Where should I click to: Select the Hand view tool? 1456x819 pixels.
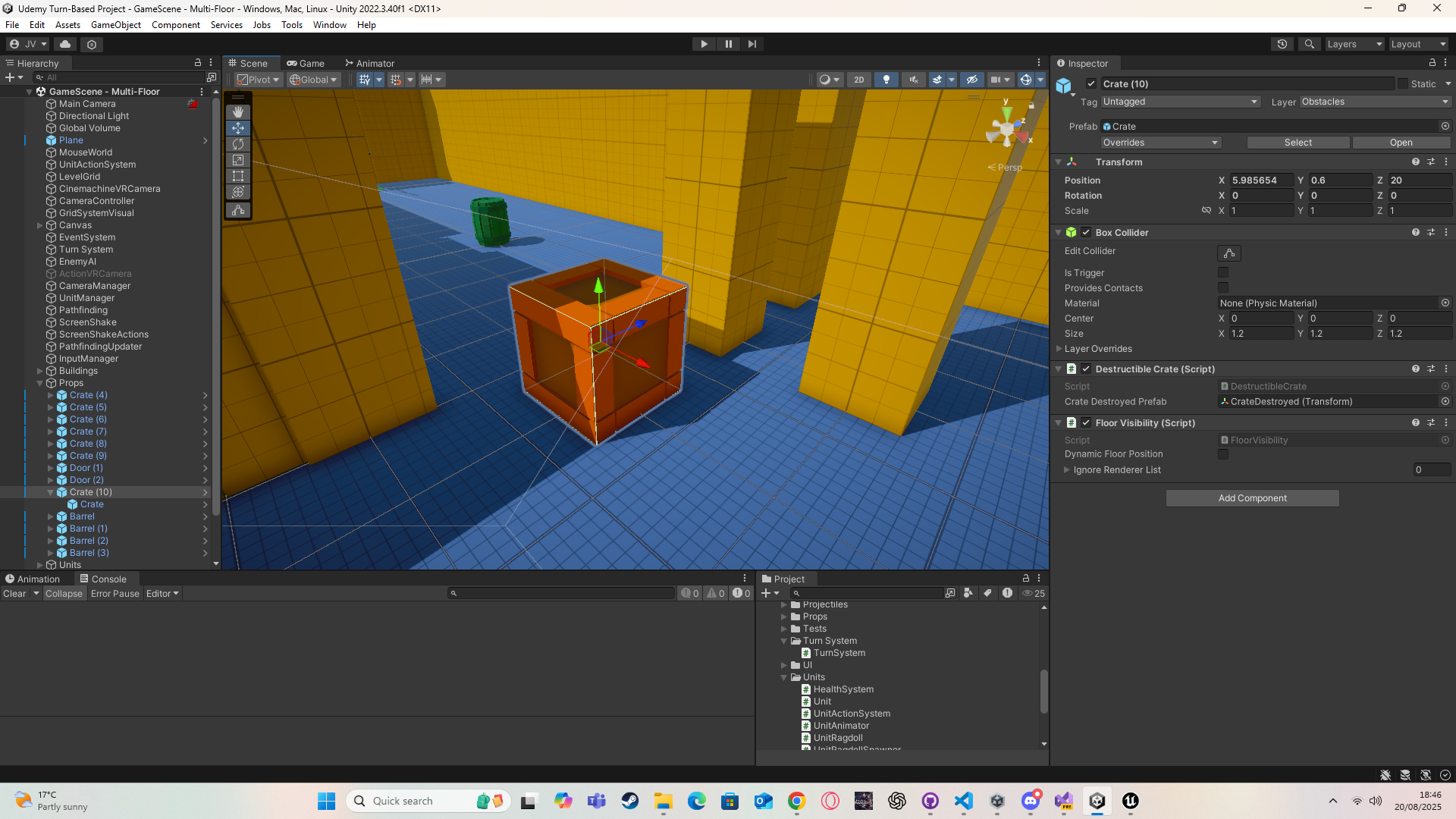pos(238,112)
